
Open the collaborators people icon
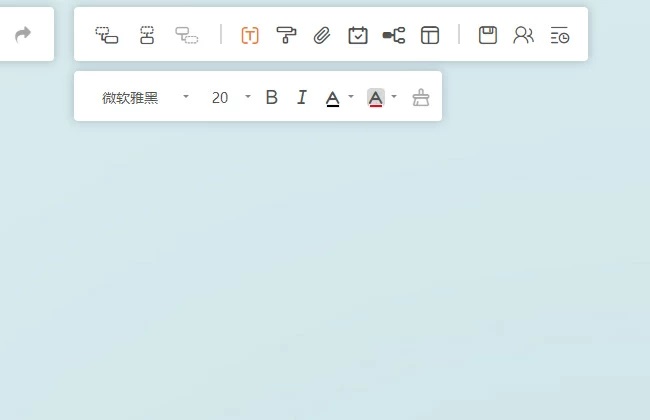point(523,35)
